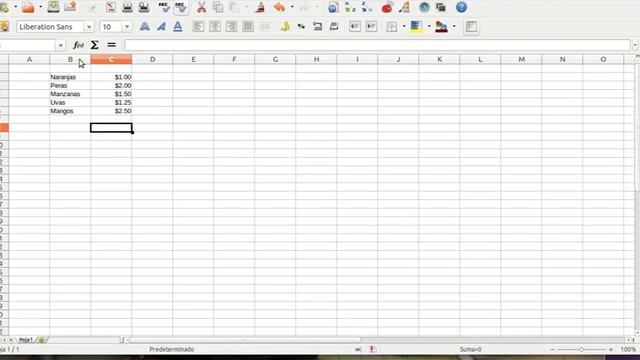Select column D header

click(x=152, y=60)
